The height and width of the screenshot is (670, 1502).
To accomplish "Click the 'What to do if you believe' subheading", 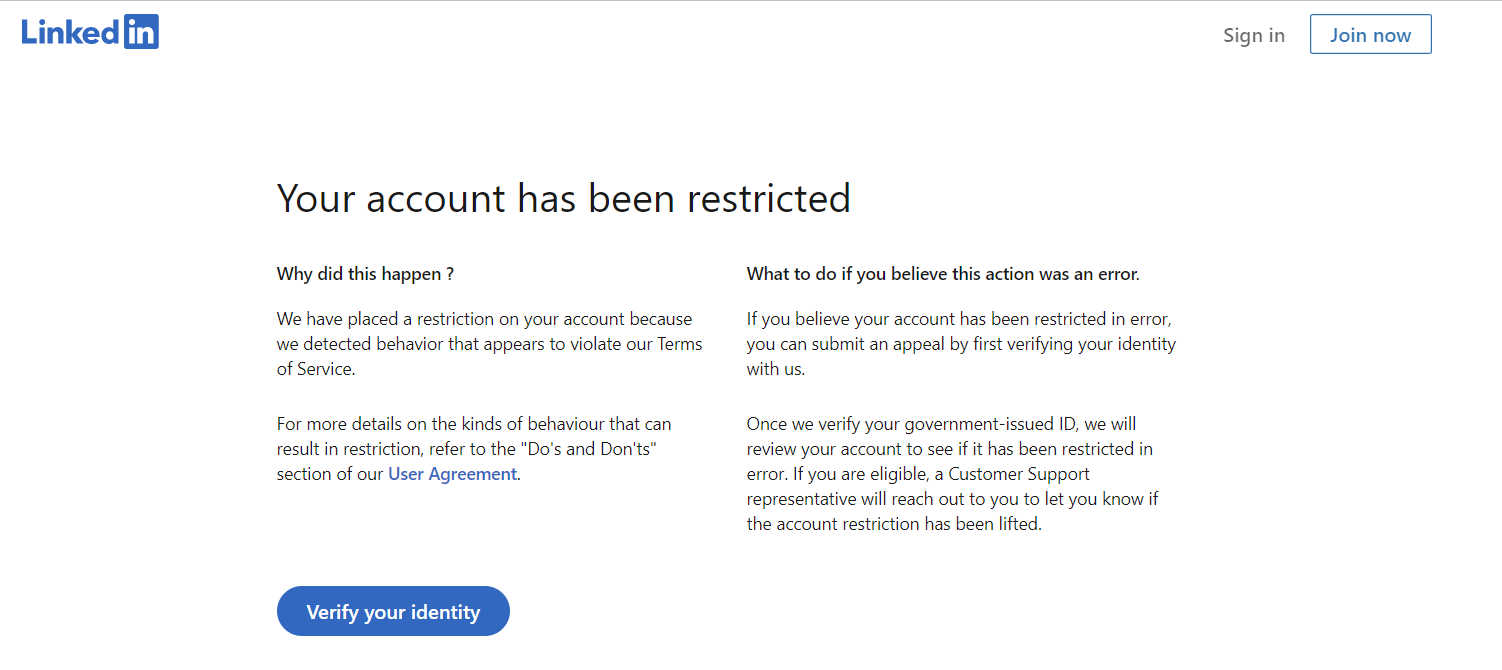I will click(942, 274).
